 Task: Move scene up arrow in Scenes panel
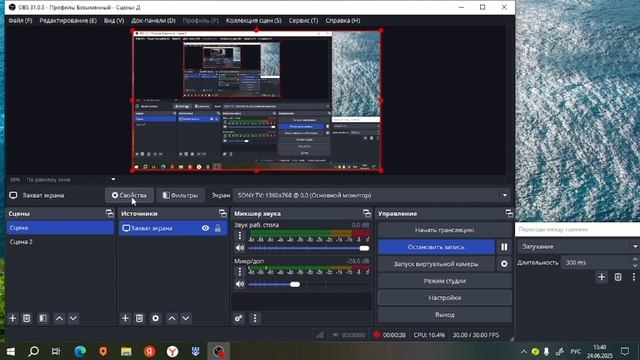tap(59, 318)
